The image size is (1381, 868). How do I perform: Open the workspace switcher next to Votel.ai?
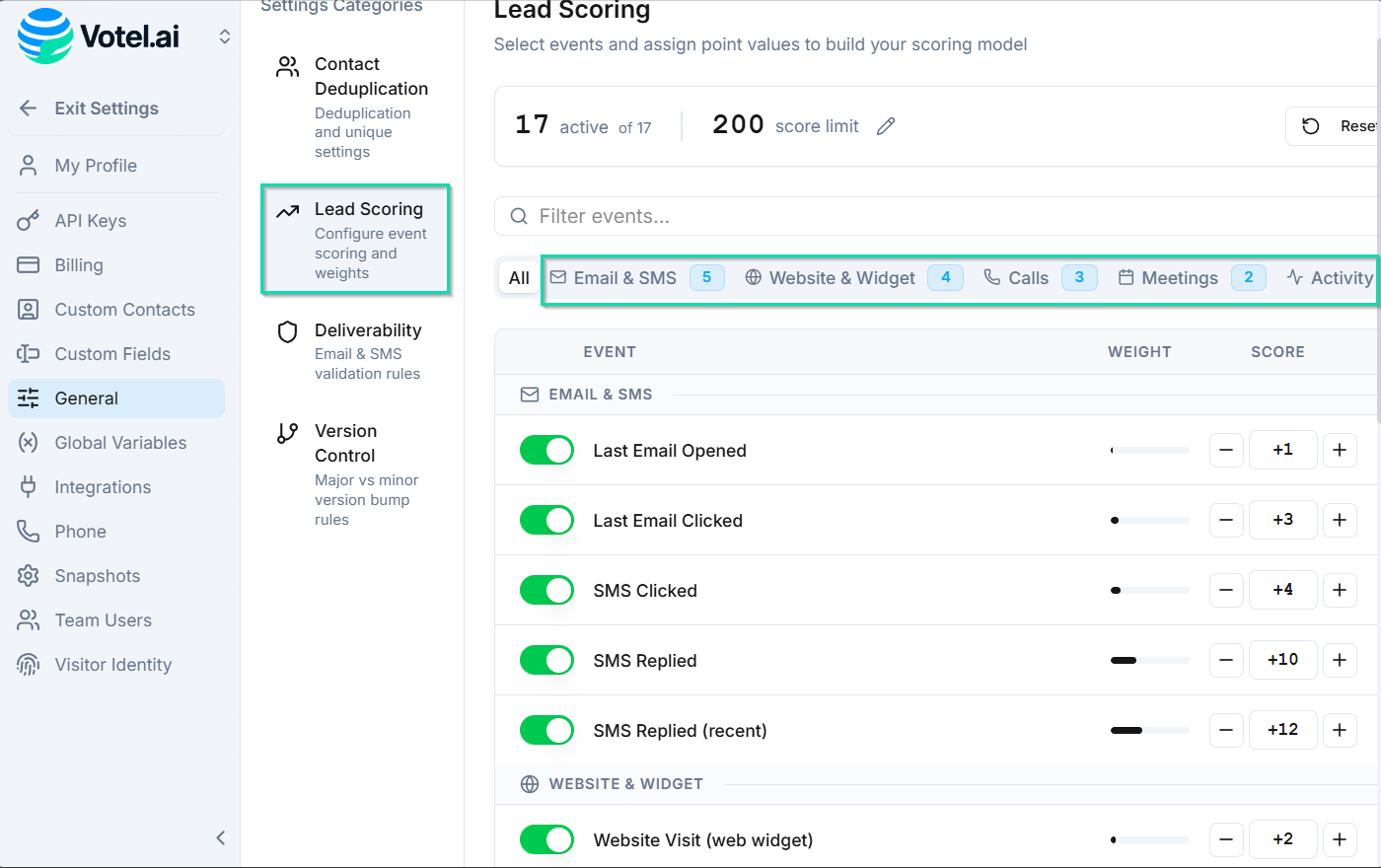pyautogui.click(x=225, y=36)
